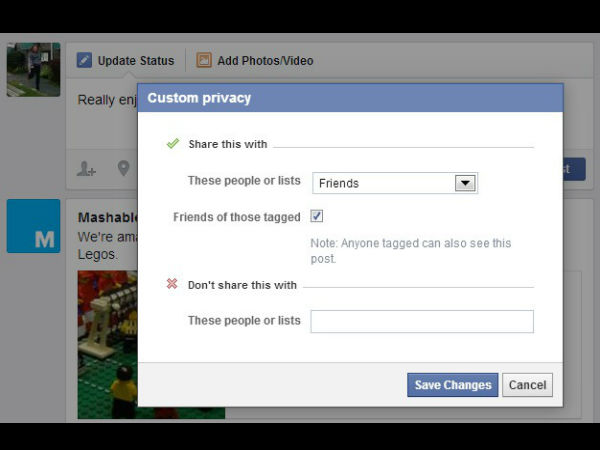The image size is (600, 450).
Task: Click the location pin icon
Action: (123, 168)
